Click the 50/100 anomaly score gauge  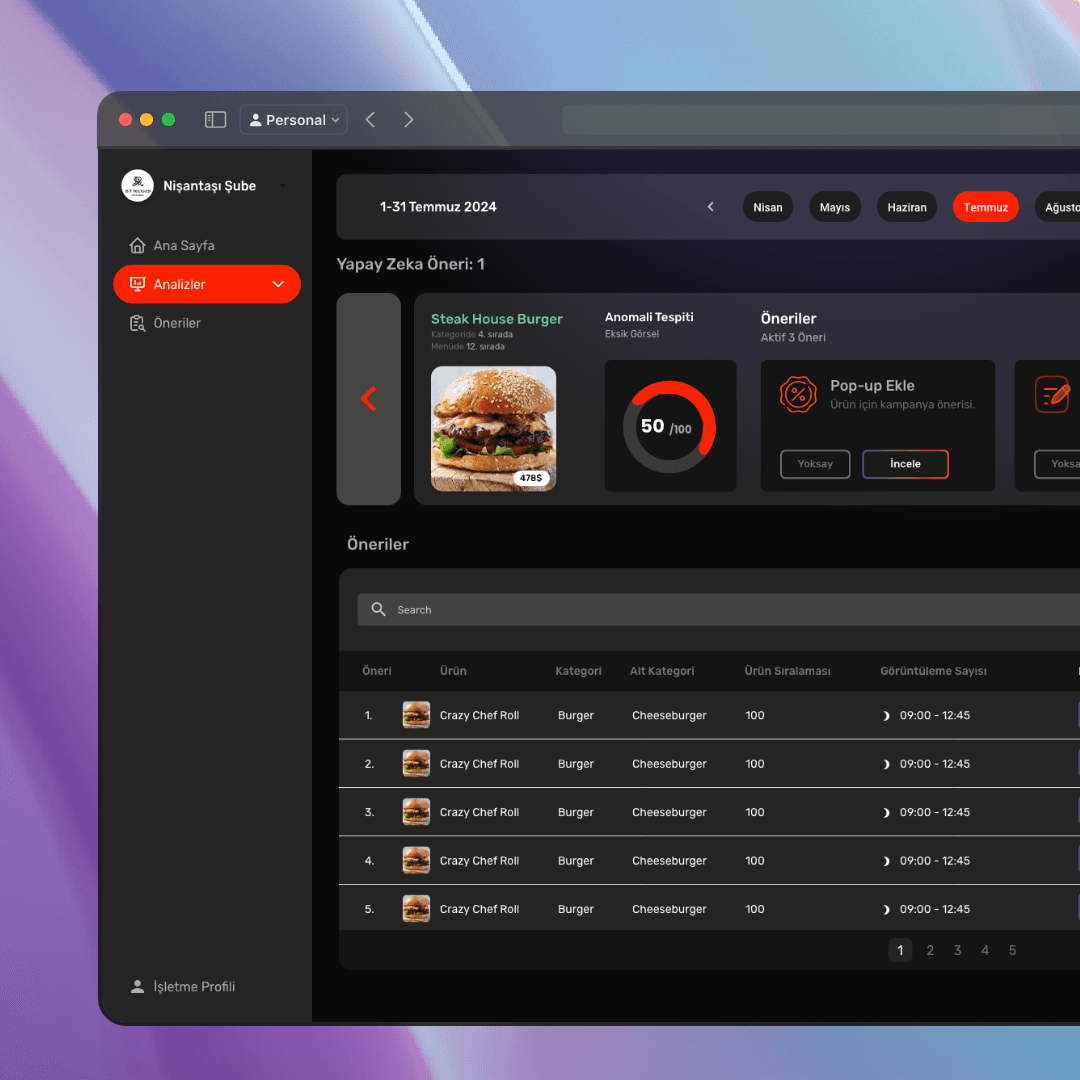click(670, 427)
